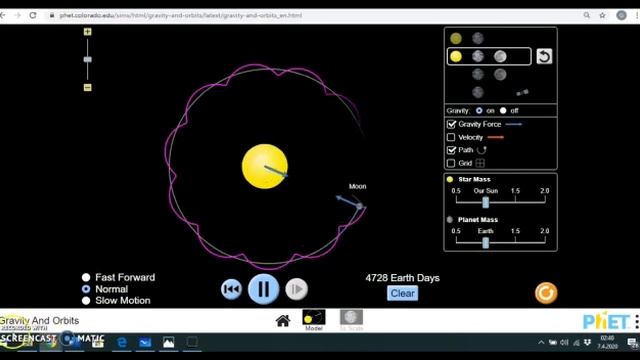Turn gravity on
The height and width of the screenshot is (360, 640).
[x=479, y=111]
